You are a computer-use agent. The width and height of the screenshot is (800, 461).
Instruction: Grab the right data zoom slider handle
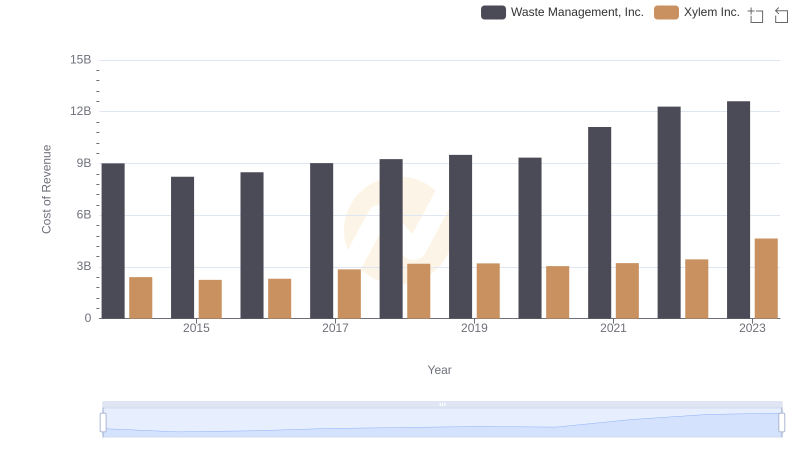[781, 422]
